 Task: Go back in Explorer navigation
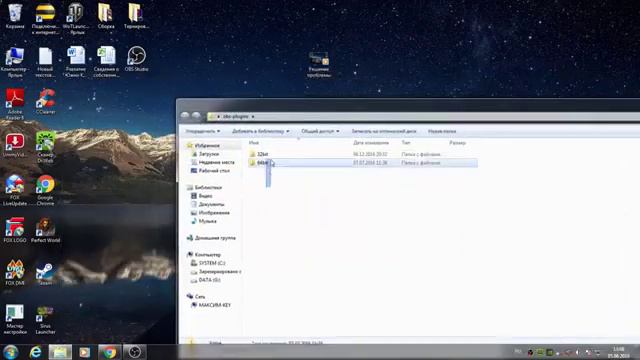pos(185,116)
